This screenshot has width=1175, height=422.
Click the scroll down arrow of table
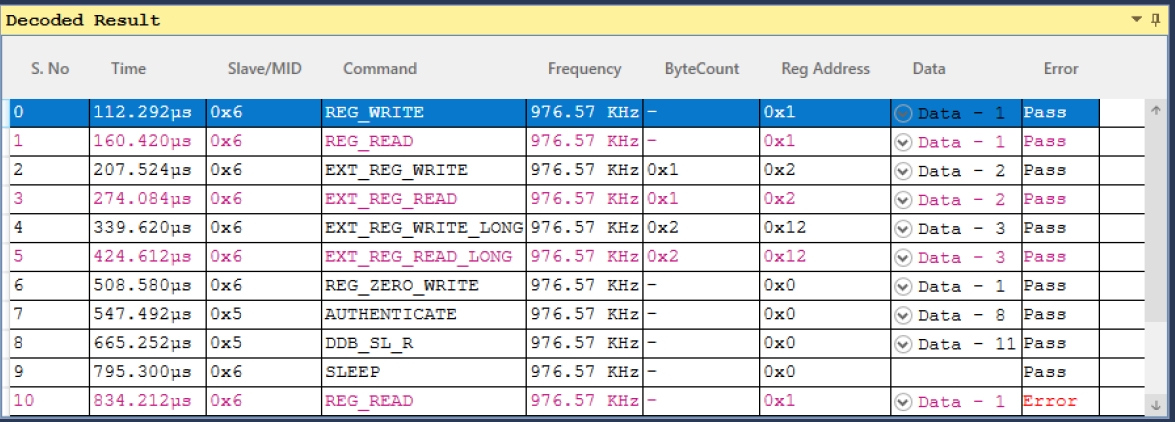click(x=1155, y=405)
